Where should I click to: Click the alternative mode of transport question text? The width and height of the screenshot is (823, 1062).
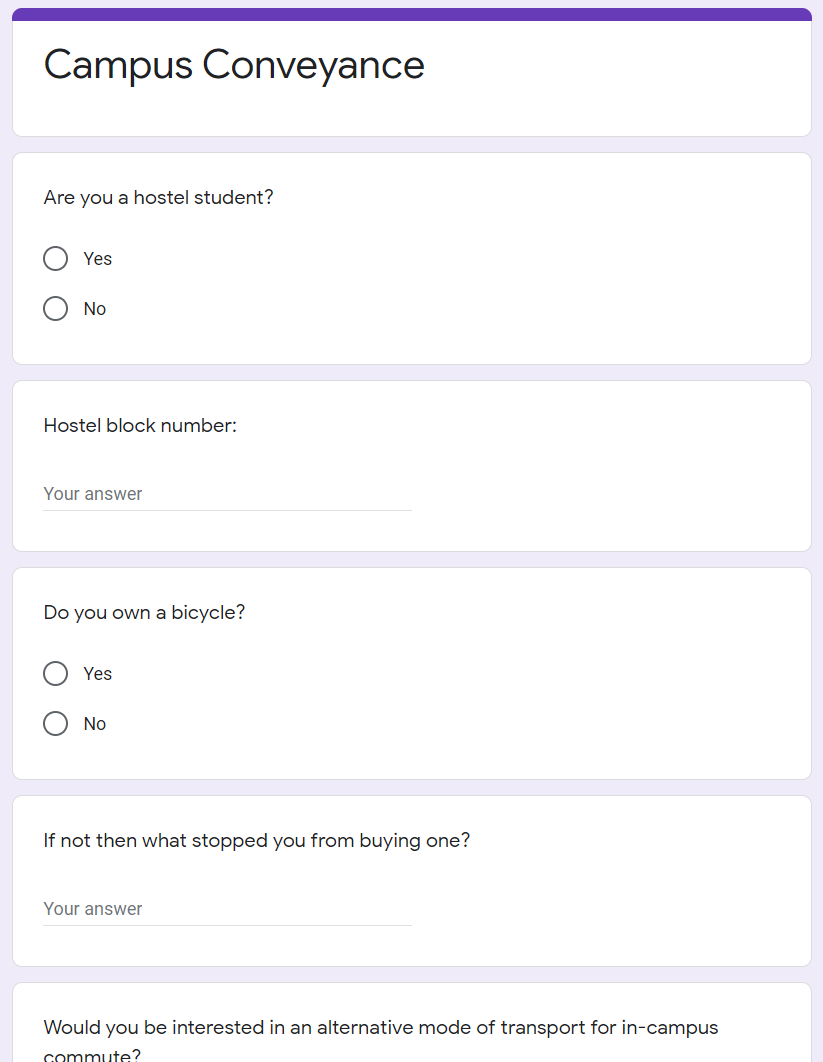coord(380,1028)
